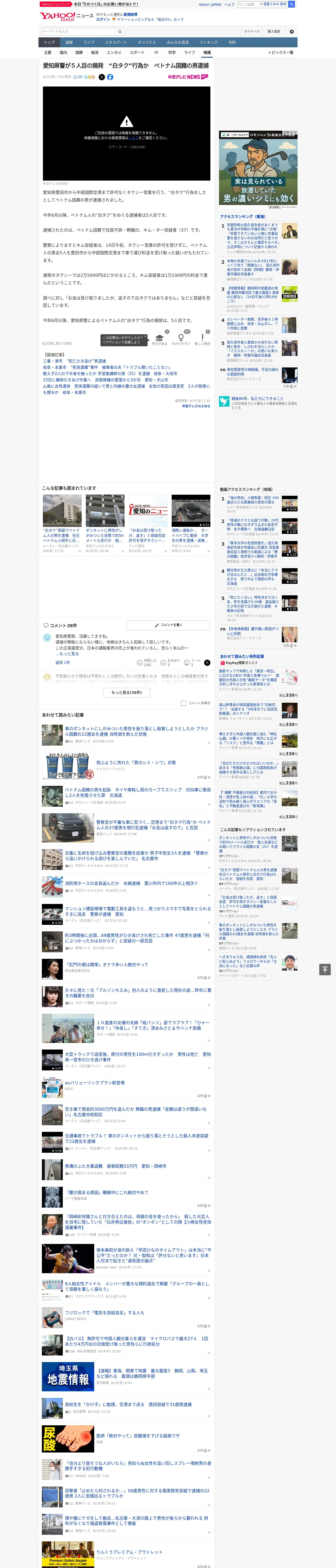
Task: Select the トップ navigation tab
Action: 49,43
